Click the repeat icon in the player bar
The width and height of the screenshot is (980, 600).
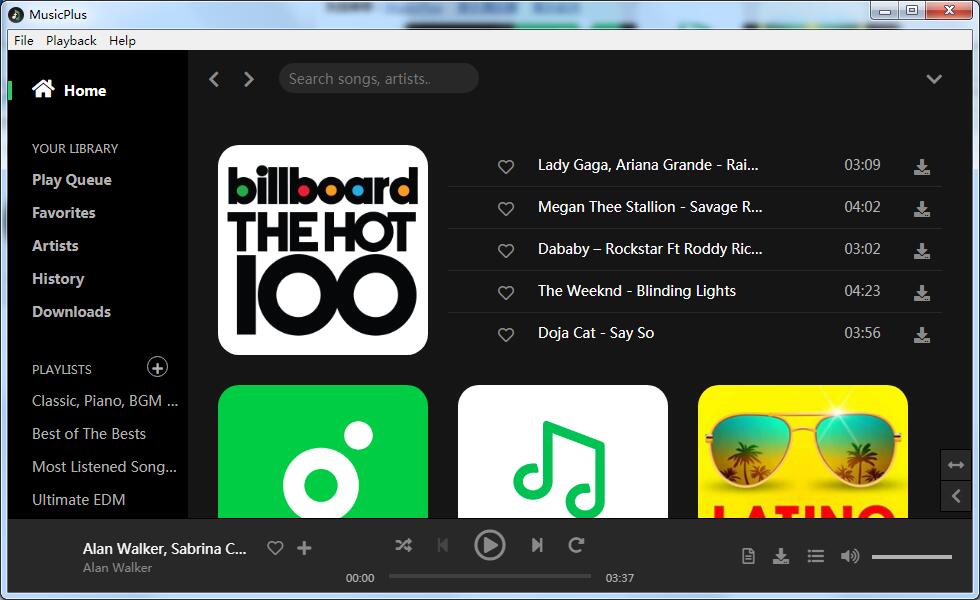point(576,545)
